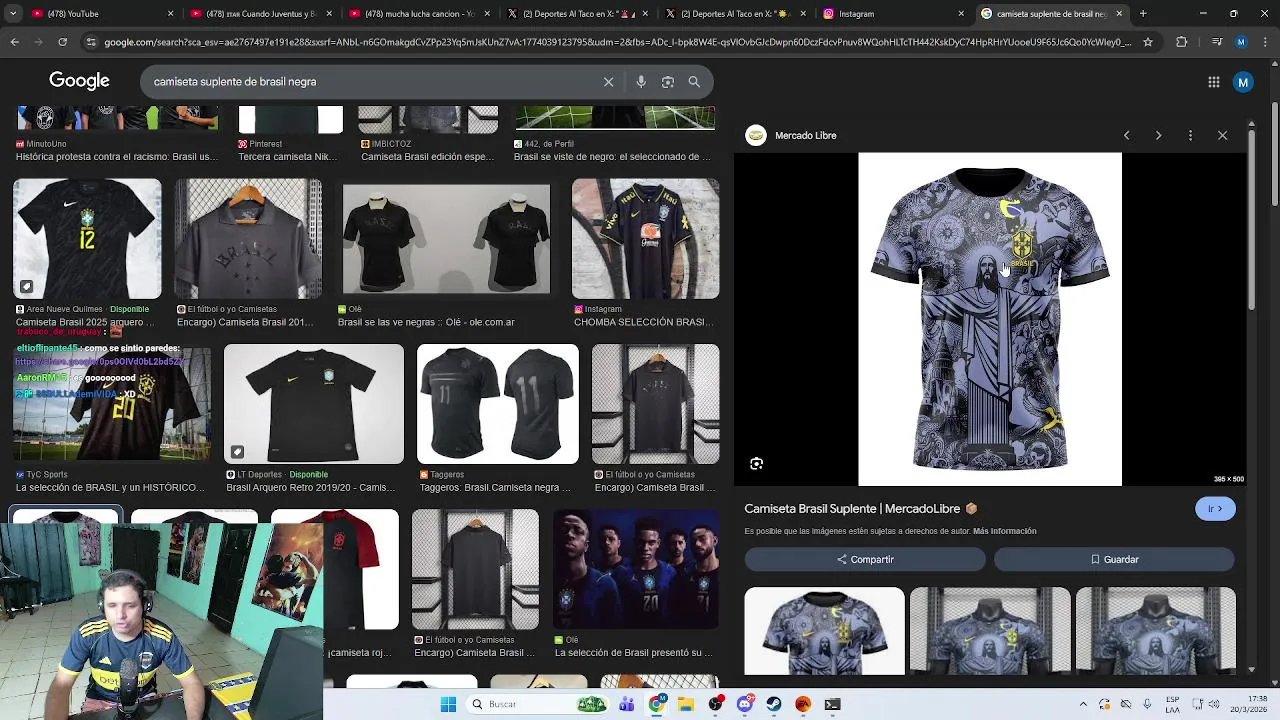
Task: Click the Guardar button
Action: [x=1114, y=559]
